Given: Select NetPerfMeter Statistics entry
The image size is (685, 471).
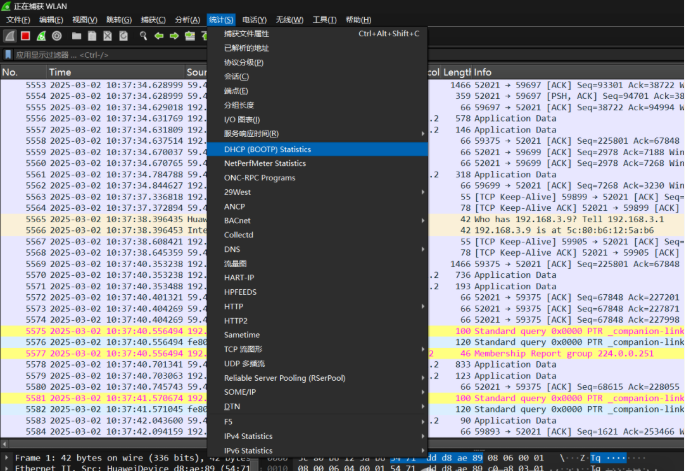Looking at the screenshot, I should pos(317,163).
